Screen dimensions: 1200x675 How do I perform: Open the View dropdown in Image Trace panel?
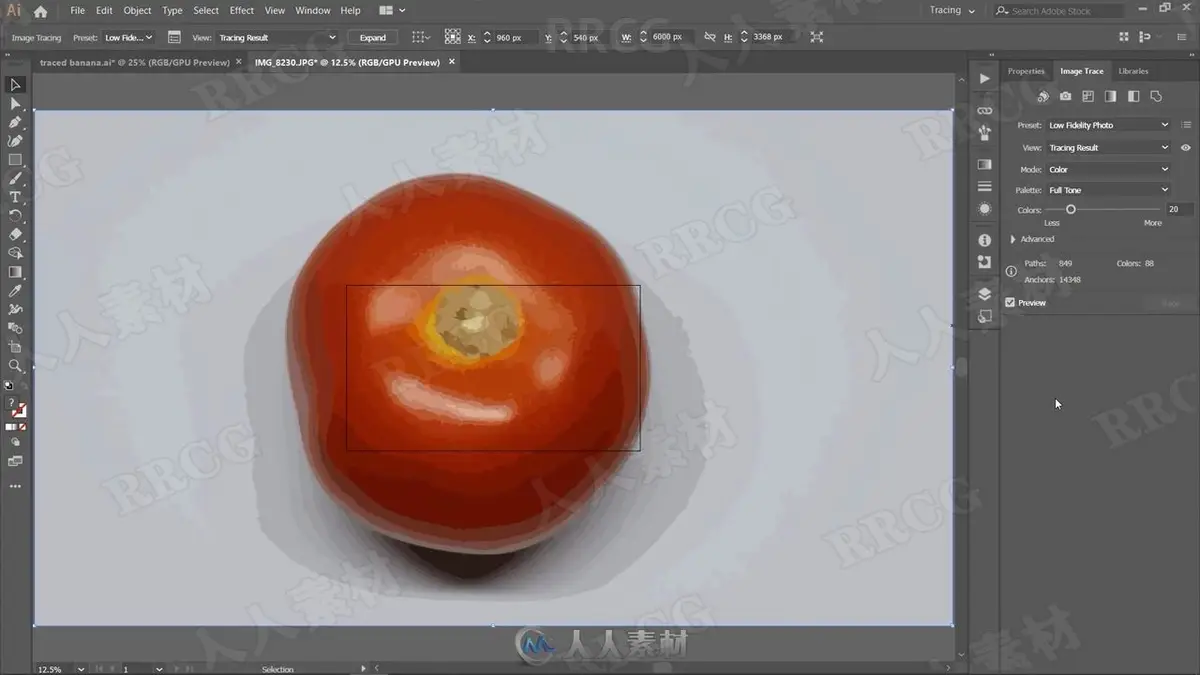[x=1108, y=148]
